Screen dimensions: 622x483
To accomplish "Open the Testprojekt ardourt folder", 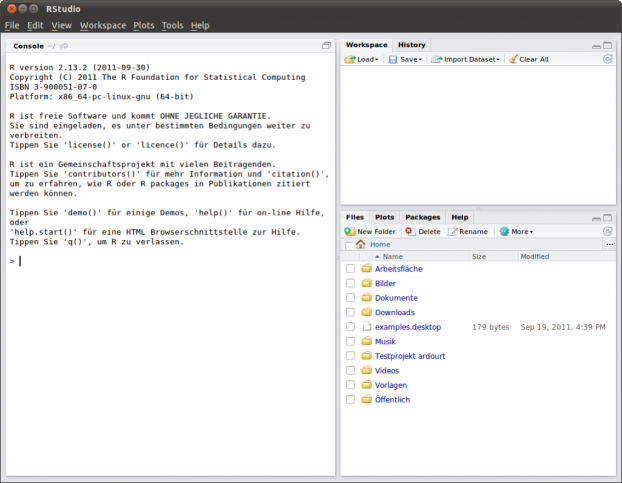I will point(410,356).
